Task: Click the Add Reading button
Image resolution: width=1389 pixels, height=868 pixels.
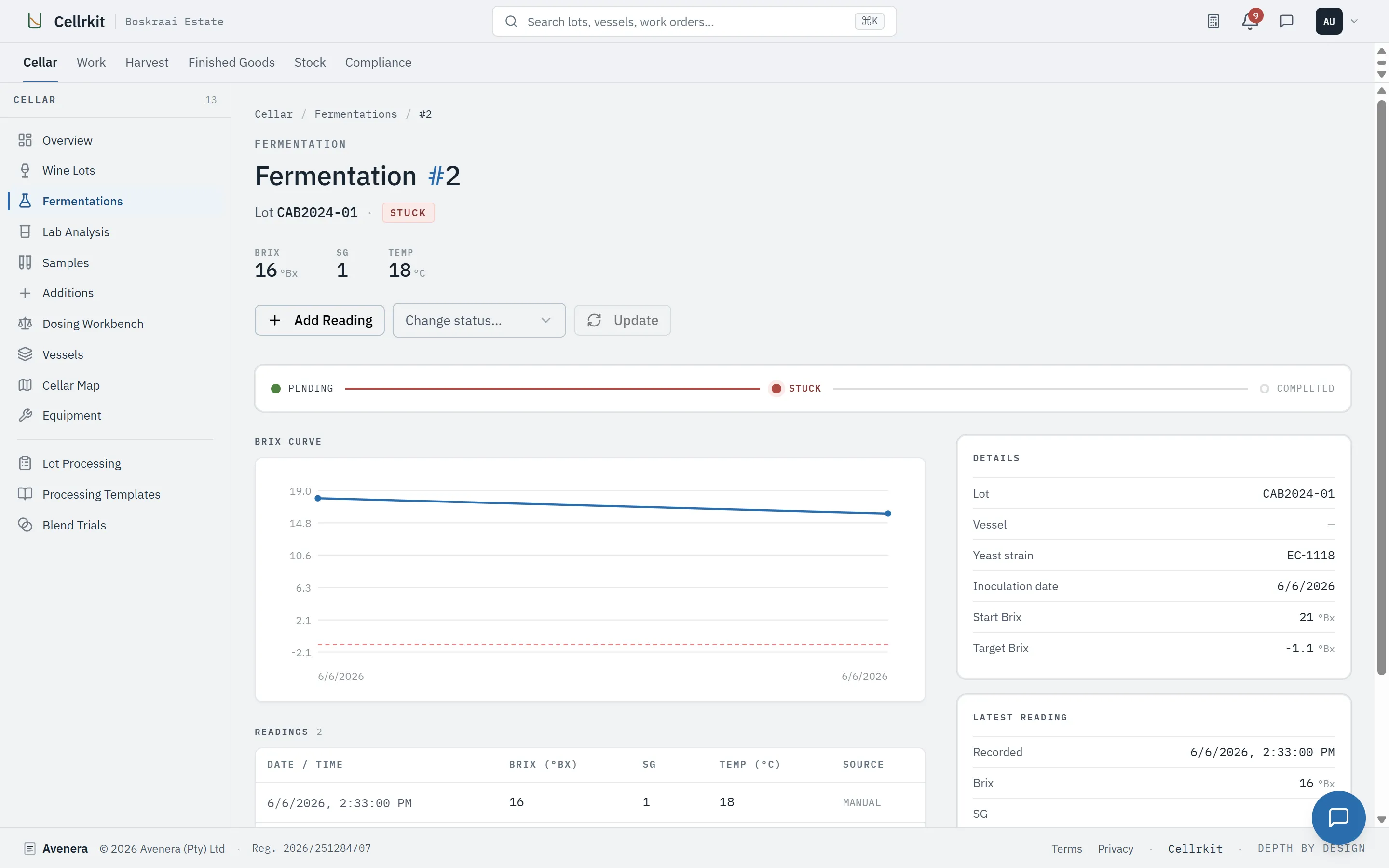Action: point(320,320)
